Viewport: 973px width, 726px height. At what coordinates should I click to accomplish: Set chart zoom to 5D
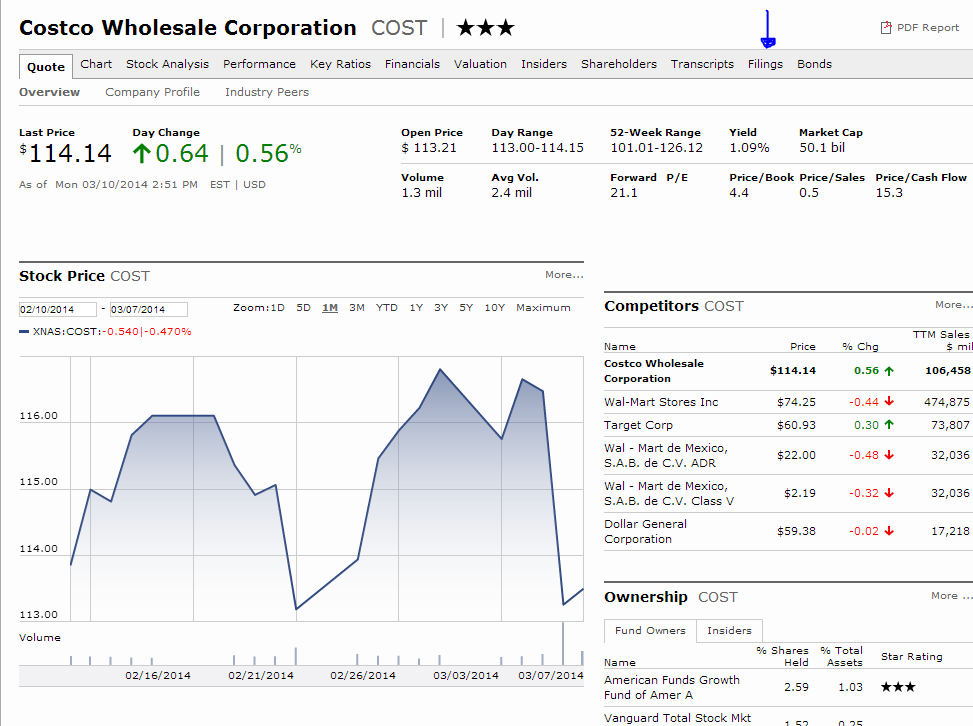click(x=303, y=308)
